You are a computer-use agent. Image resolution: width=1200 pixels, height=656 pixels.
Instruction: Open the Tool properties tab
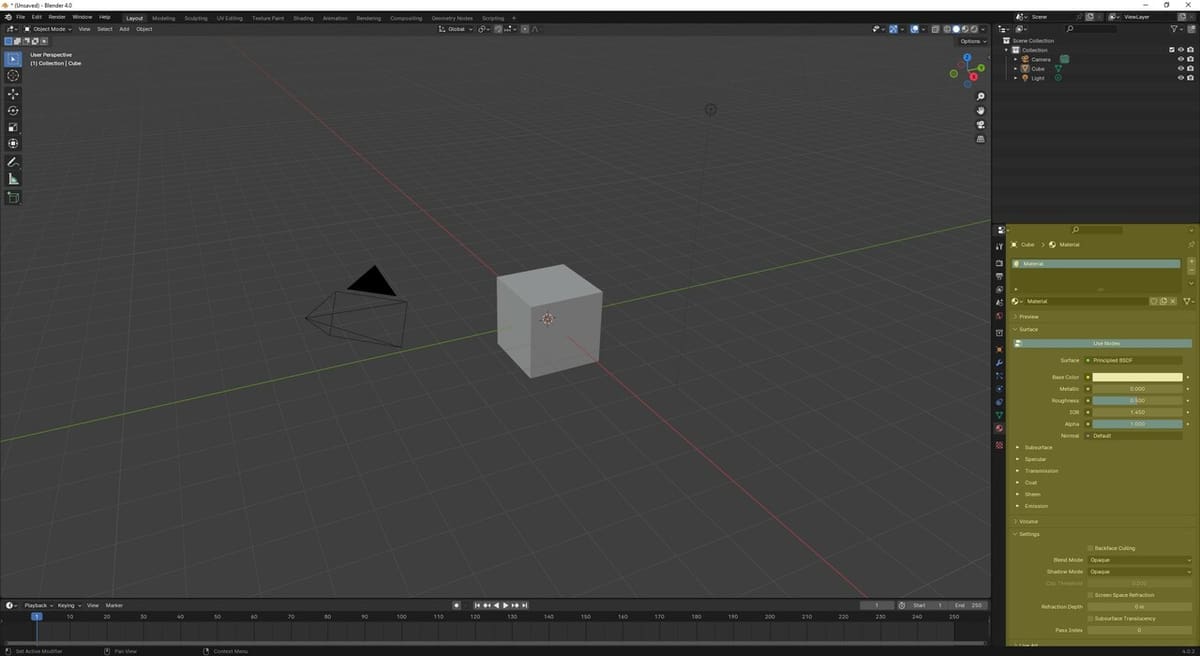coord(999,246)
